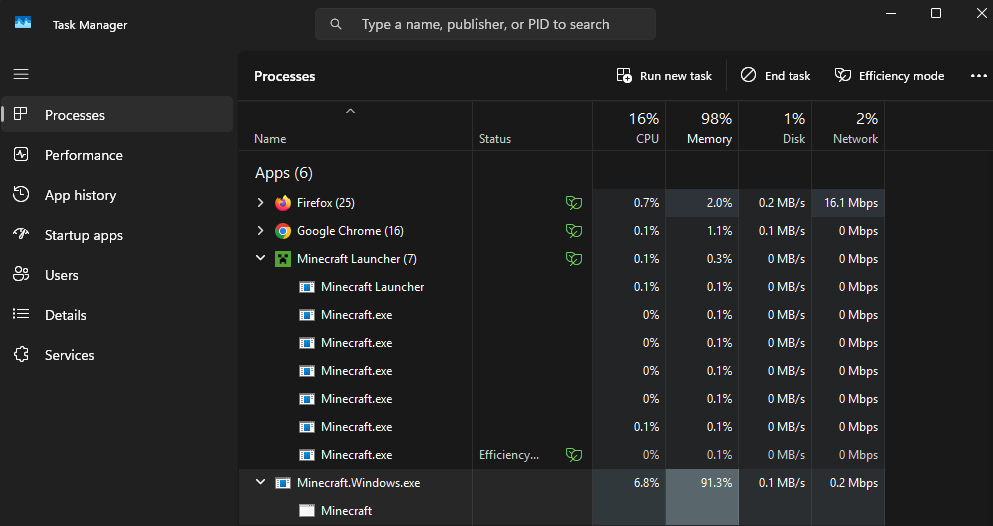Open the three-dot more options menu

coord(978,76)
